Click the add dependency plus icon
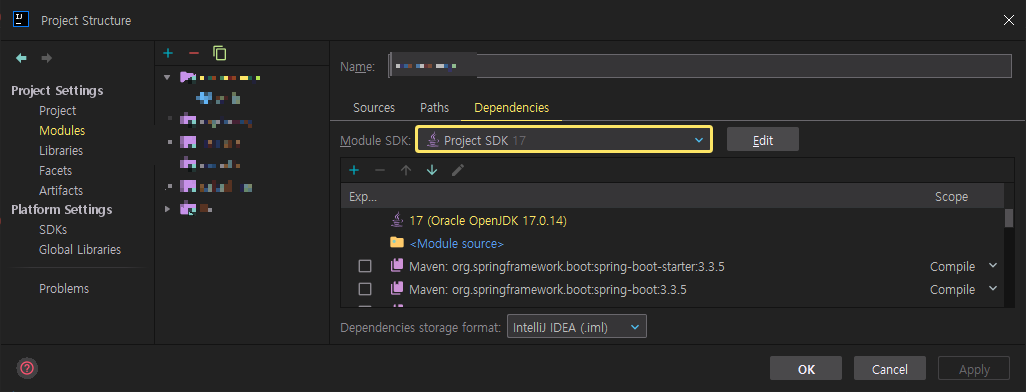 point(354,170)
